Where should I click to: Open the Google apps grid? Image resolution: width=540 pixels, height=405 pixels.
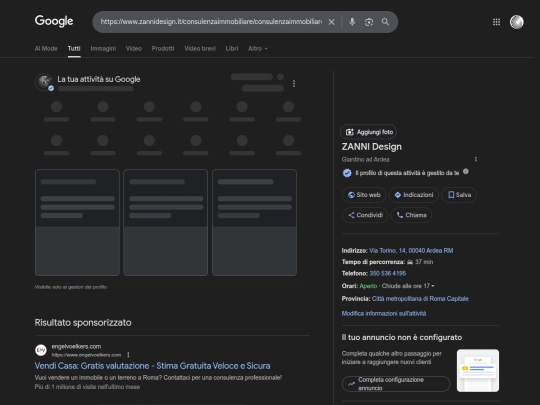pyautogui.click(x=496, y=22)
